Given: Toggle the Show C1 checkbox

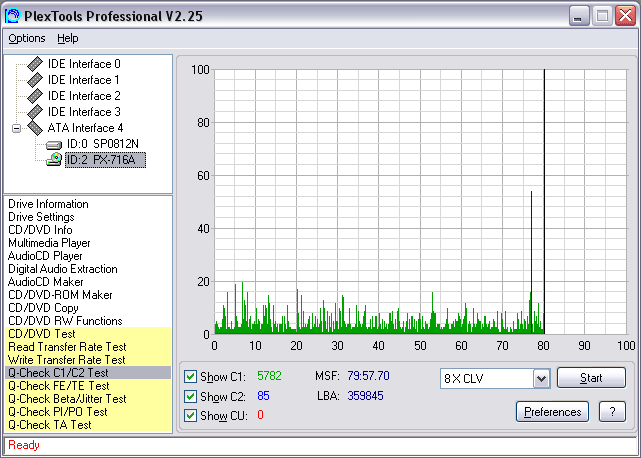Looking at the screenshot, I should pos(190,376).
